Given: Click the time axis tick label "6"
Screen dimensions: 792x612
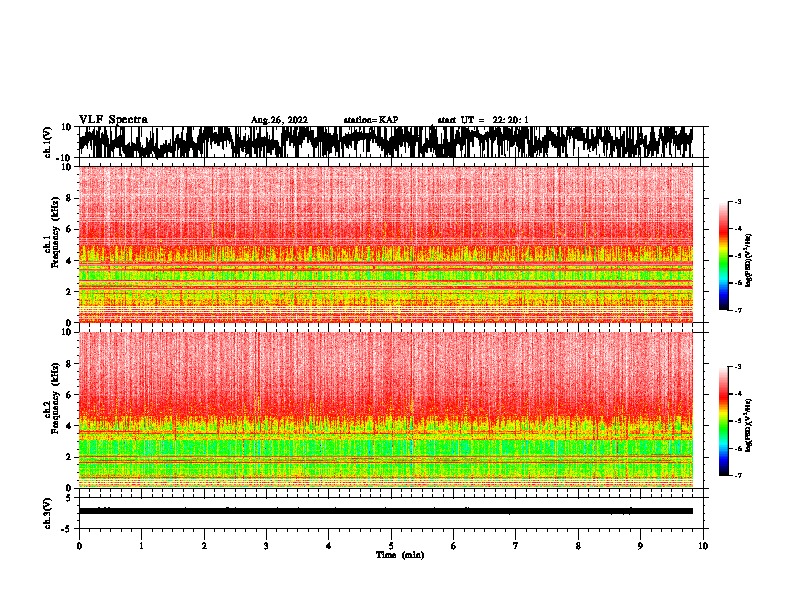Looking at the screenshot, I should click(x=454, y=546).
